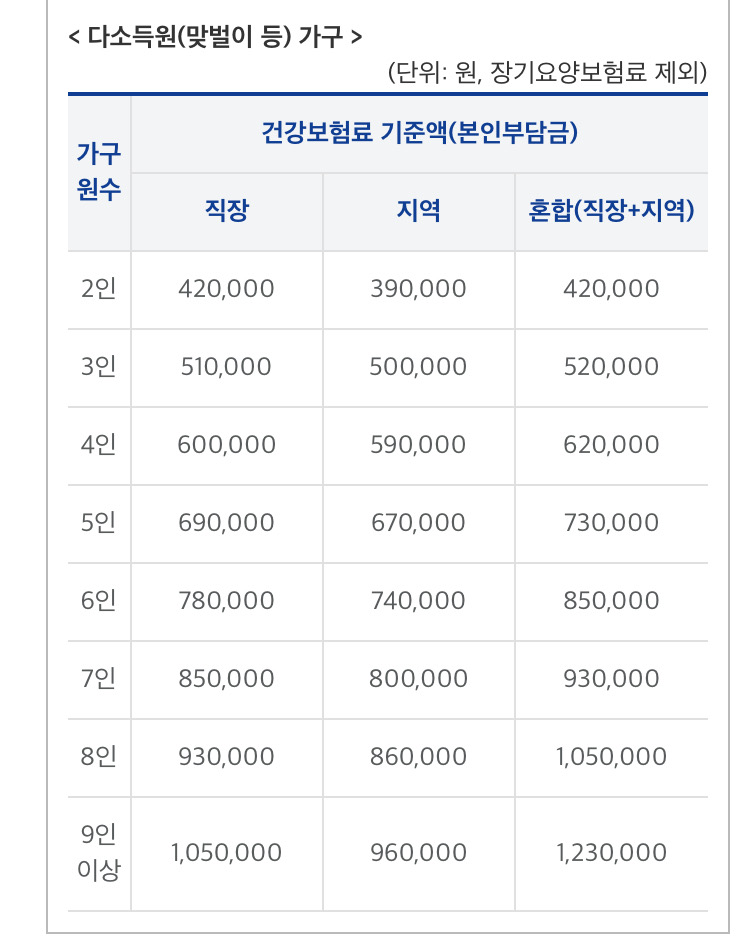Click the 가구원수 header cell
The height and width of the screenshot is (952, 750).
click(99, 172)
